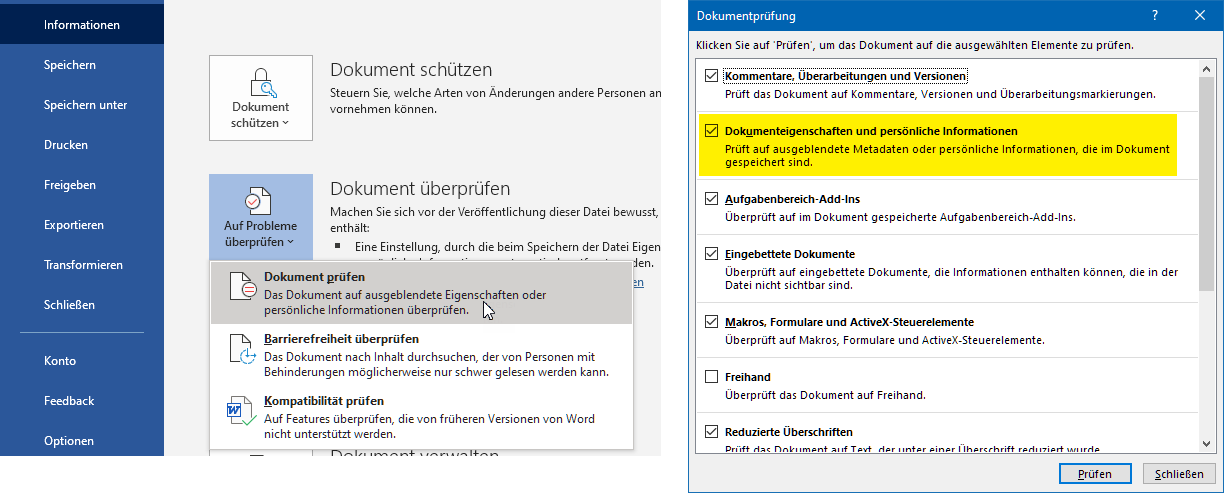Viewport: 1224px width, 493px height.
Task: Click the Dokument prüfen document icon
Action: tap(242, 286)
